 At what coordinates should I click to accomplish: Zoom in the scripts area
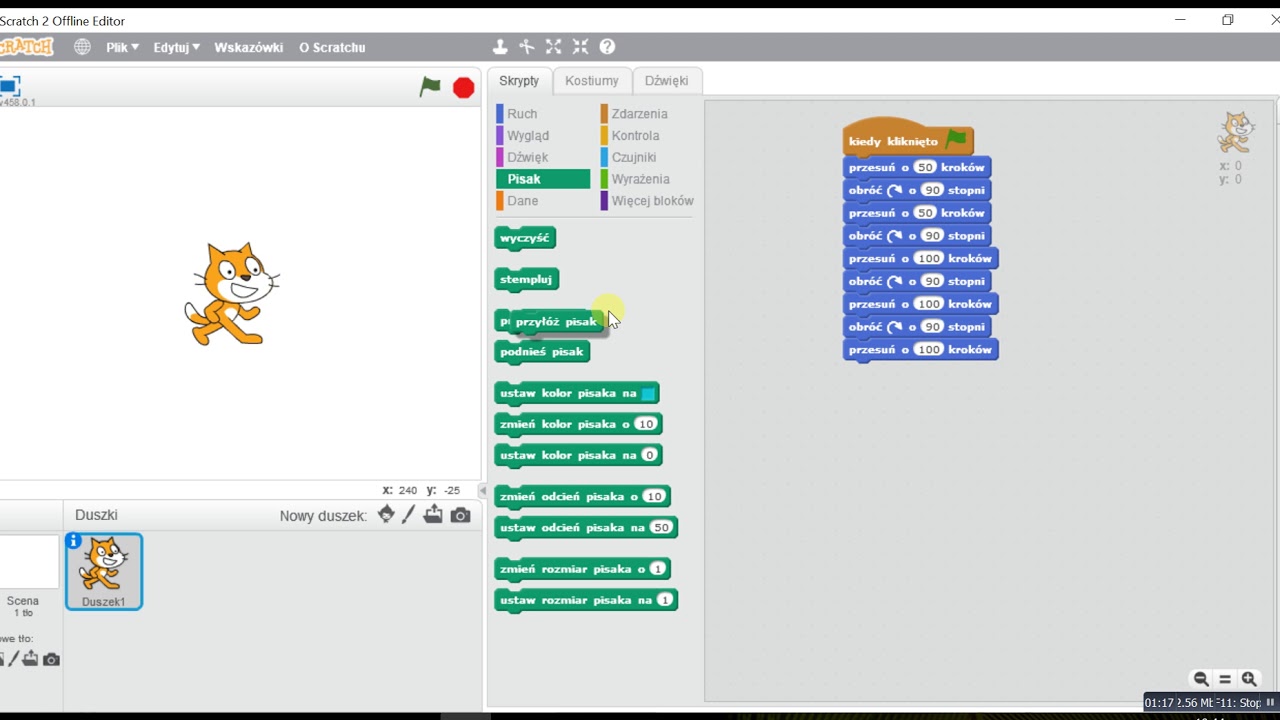point(1248,679)
